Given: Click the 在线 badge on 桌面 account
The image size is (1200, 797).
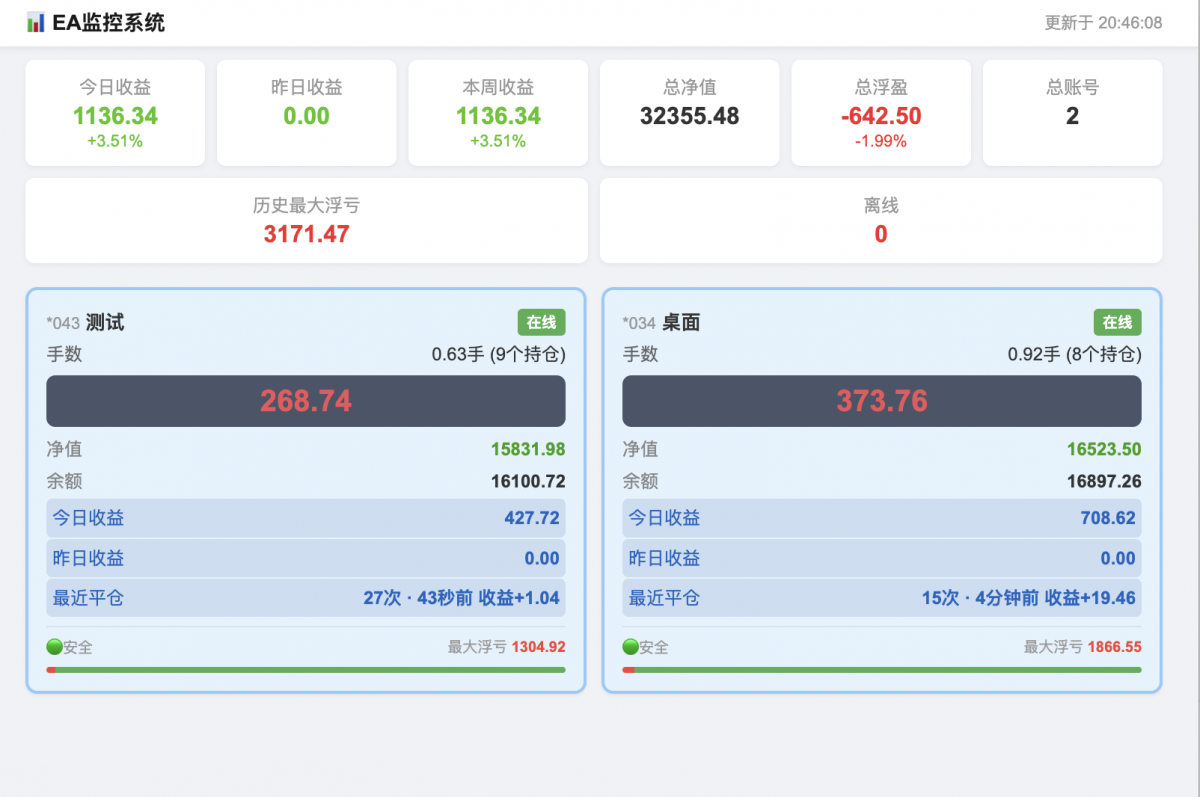Looking at the screenshot, I should pos(1117,322).
